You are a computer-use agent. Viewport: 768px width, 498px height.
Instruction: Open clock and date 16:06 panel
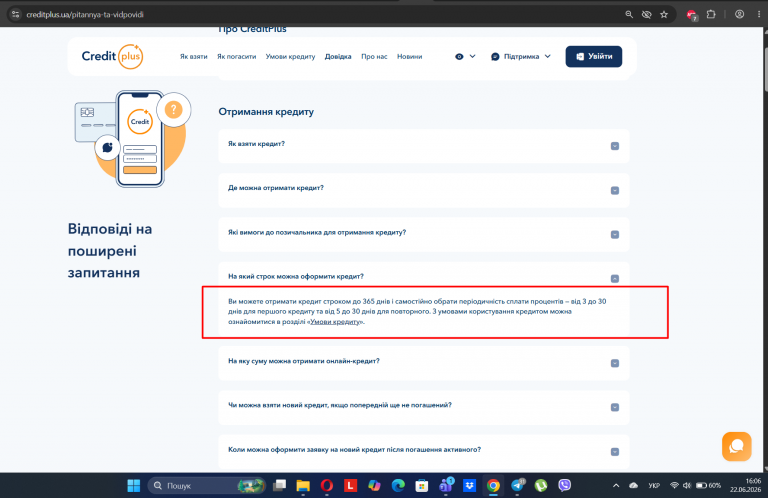(x=745, y=485)
